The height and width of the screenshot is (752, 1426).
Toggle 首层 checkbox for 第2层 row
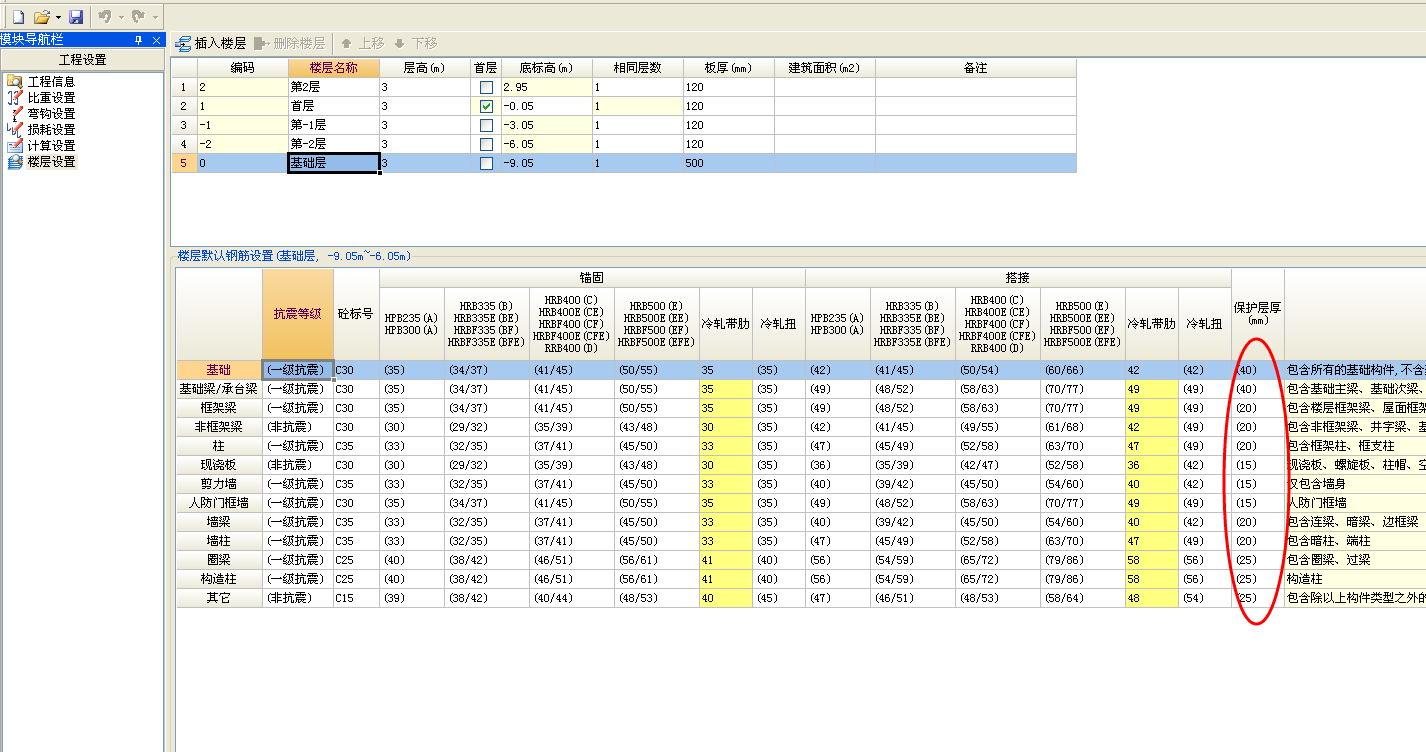tap(486, 87)
